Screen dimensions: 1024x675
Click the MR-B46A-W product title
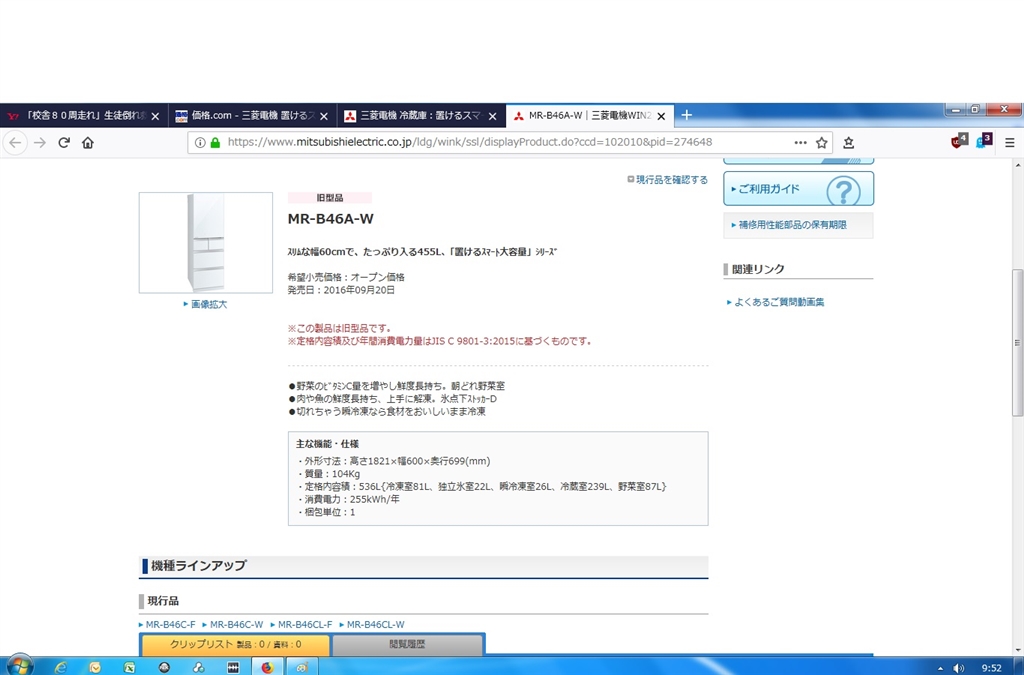click(x=330, y=219)
